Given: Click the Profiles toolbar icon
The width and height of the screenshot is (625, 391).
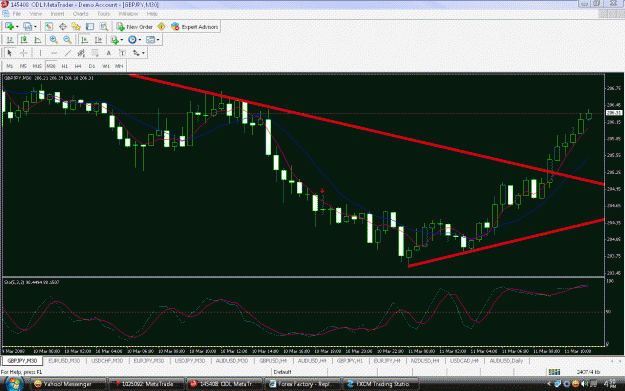Looking at the screenshot, I should (27, 27).
